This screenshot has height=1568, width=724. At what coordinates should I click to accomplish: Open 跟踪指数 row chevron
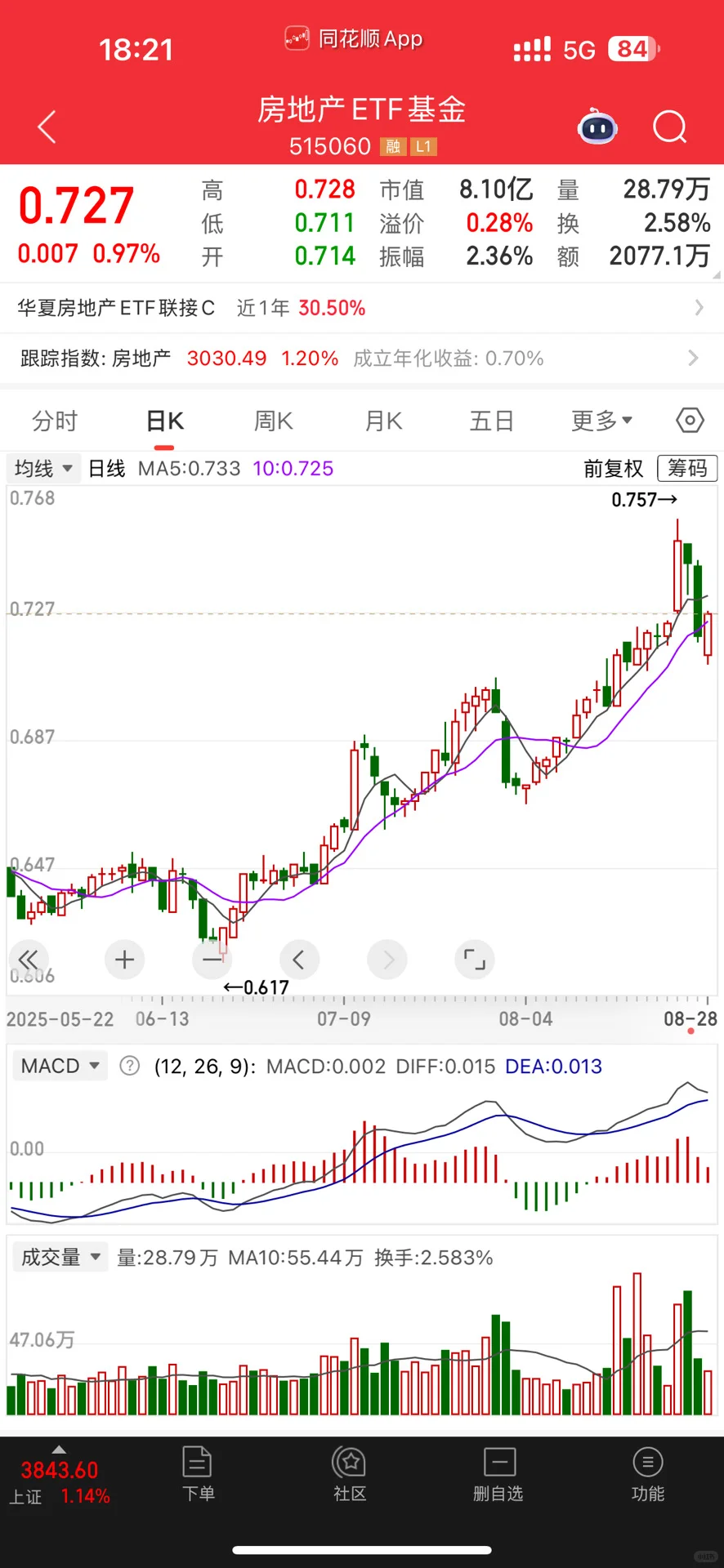point(694,358)
